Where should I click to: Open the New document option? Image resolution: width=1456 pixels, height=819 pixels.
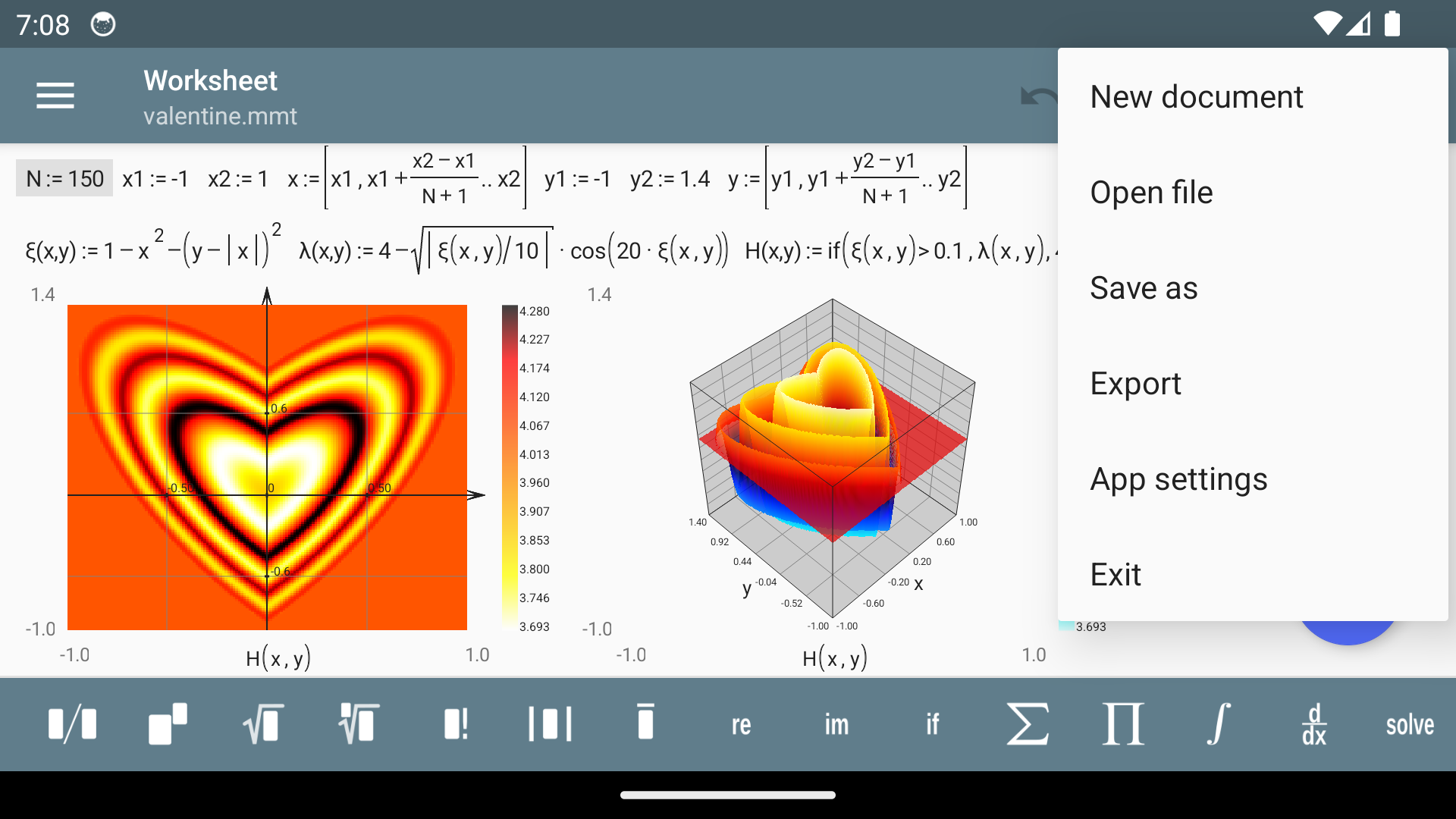coord(1198,97)
